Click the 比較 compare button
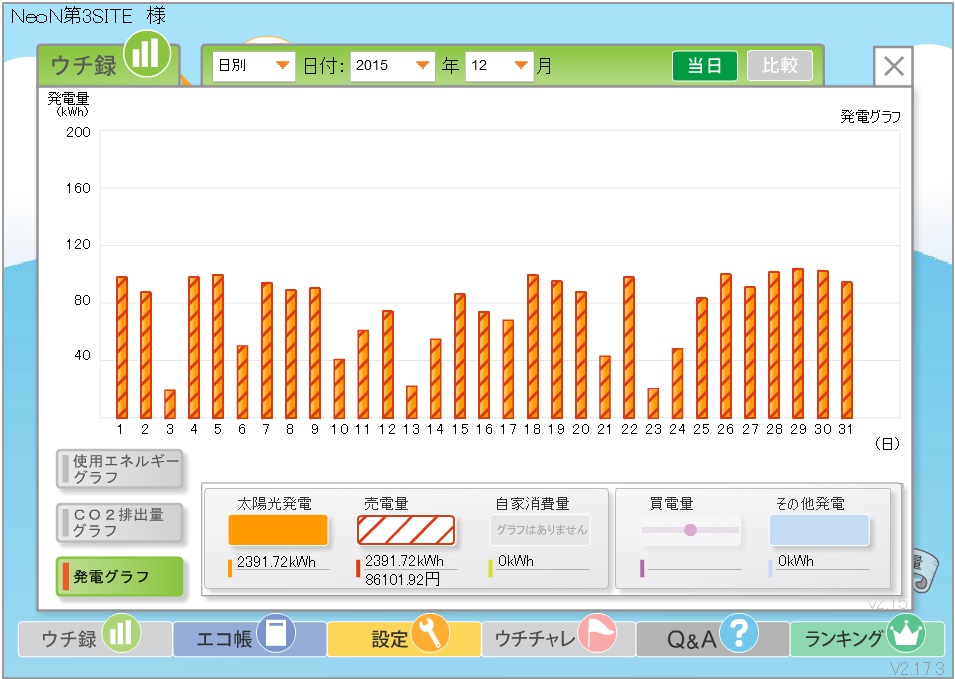The width and height of the screenshot is (955, 679). tap(780, 65)
